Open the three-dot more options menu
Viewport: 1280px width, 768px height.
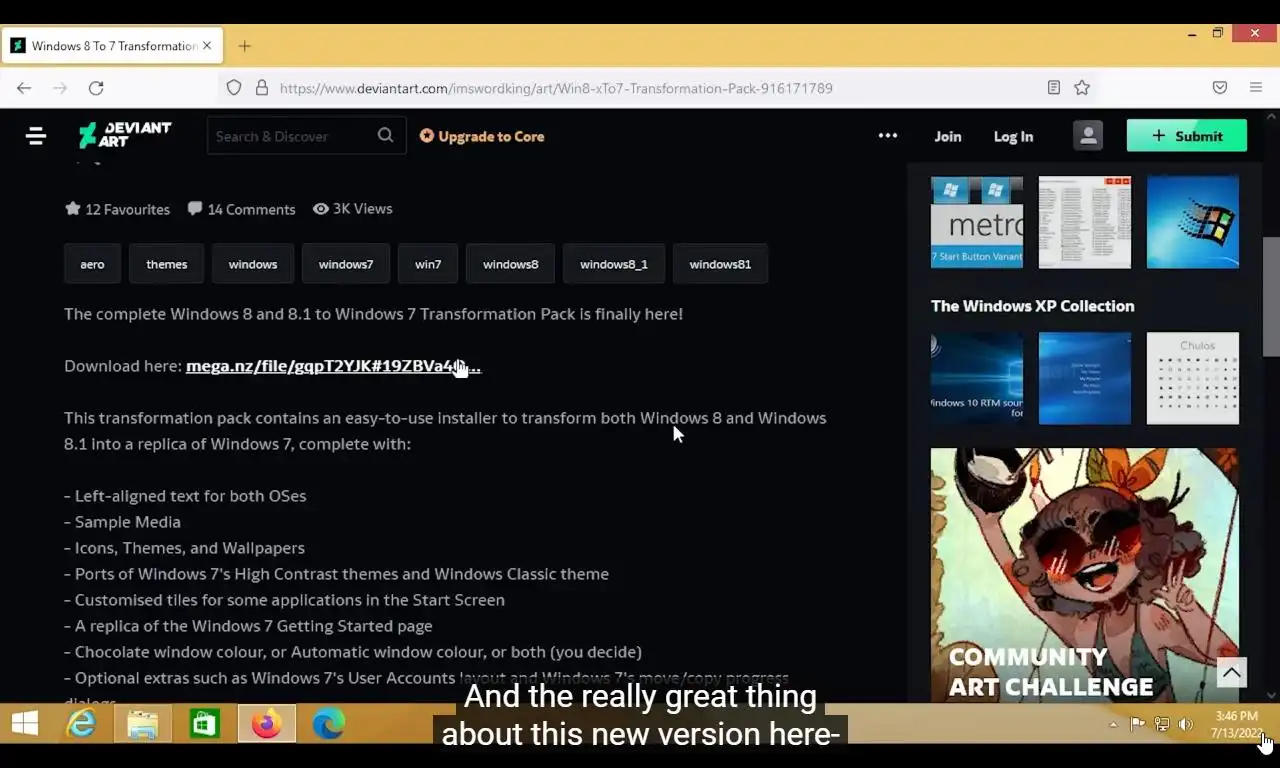point(888,136)
